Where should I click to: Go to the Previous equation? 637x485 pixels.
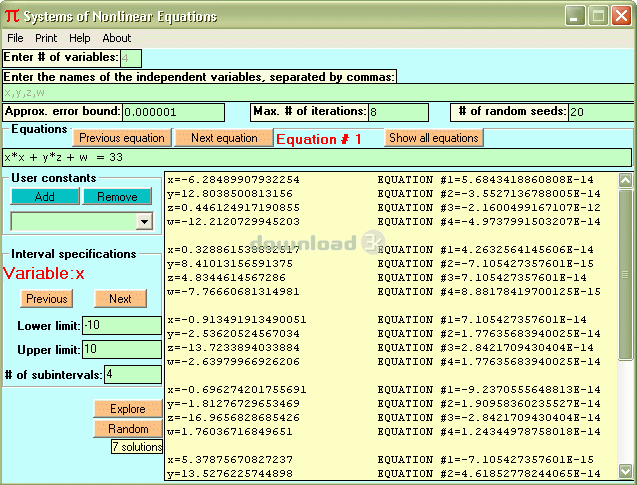pyautogui.click(x=122, y=138)
